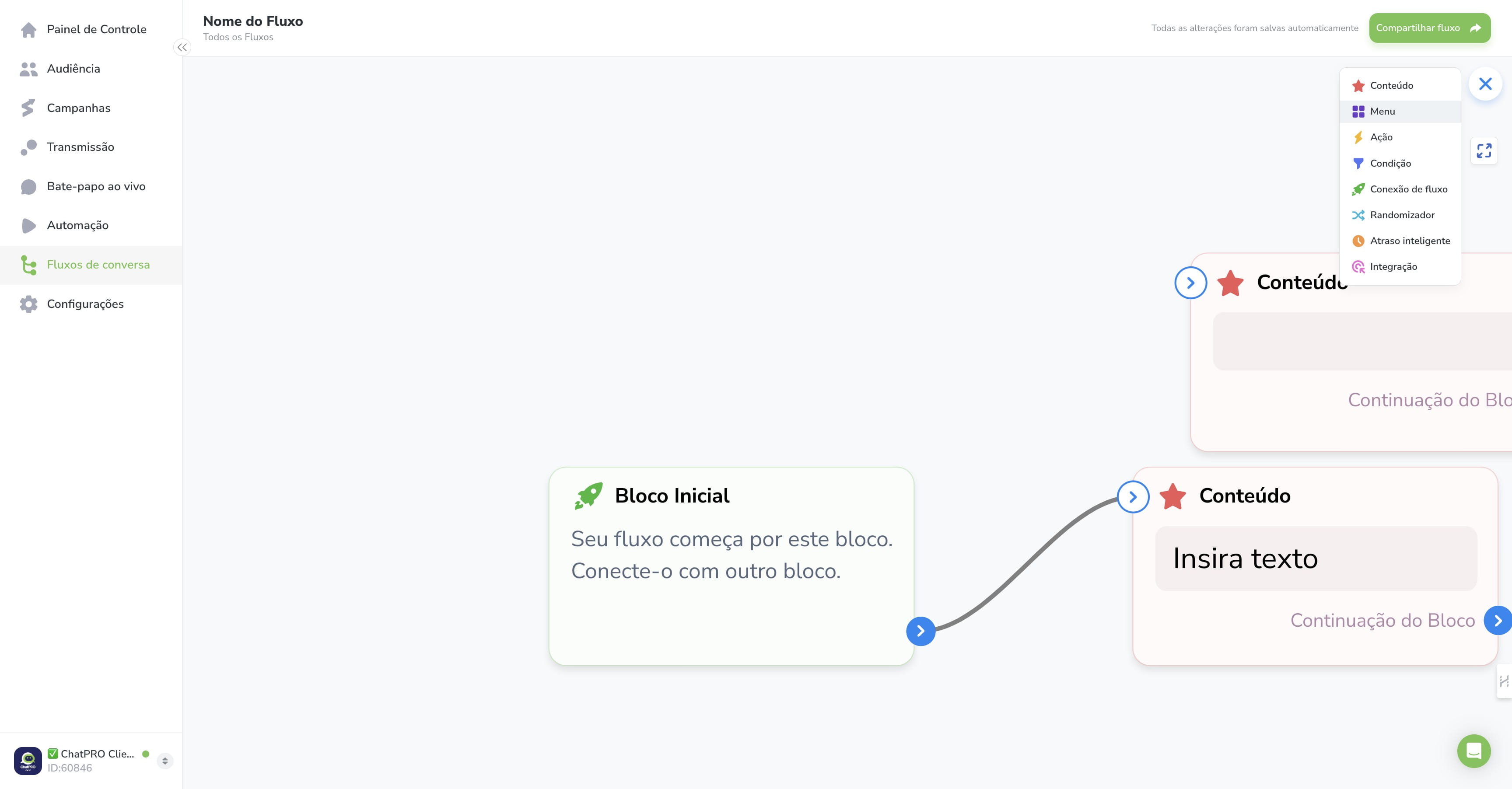The width and height of the screenshot is (1512, 789).
Task: Click Compartilhar fluxo button
Action: pyautogui.click(x=1429, y=28)
